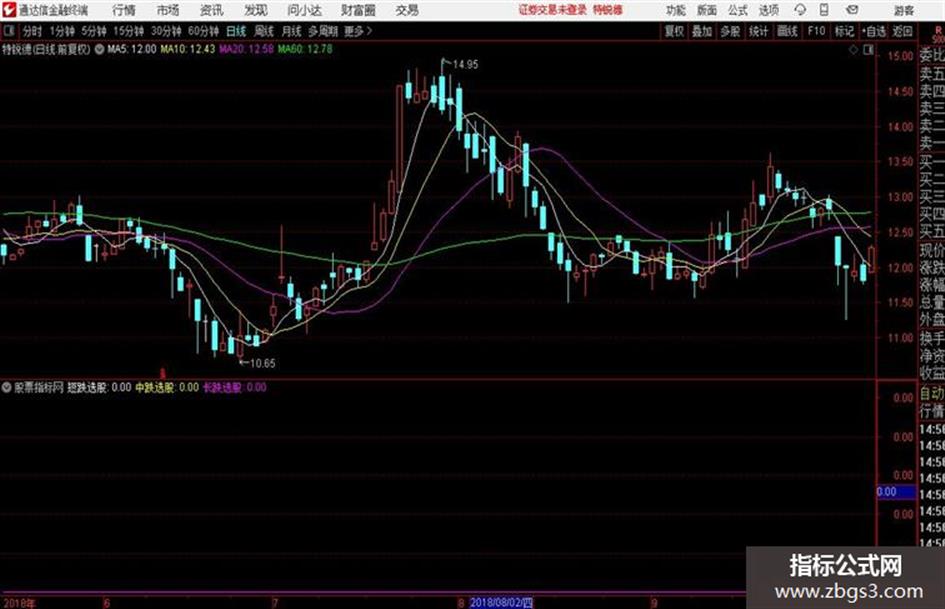Open the 交易 menu
Image resolution: width=945 pixels, height=609 pixels.
click(x=407, y=10)
